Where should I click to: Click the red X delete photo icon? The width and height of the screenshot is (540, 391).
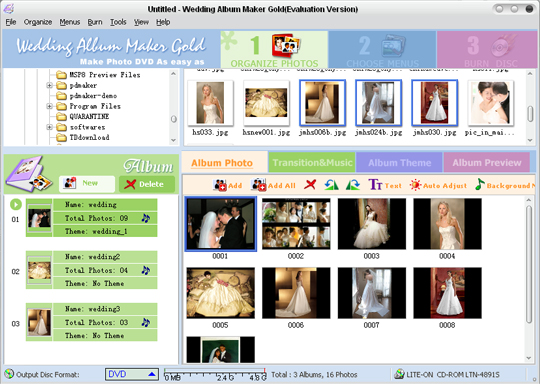(310, 185)
